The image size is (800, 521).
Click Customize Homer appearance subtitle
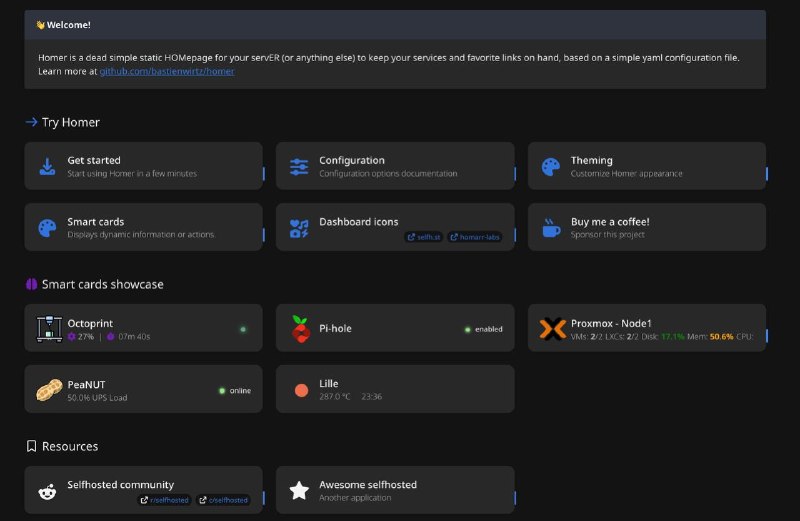click(x=627, y=173)
